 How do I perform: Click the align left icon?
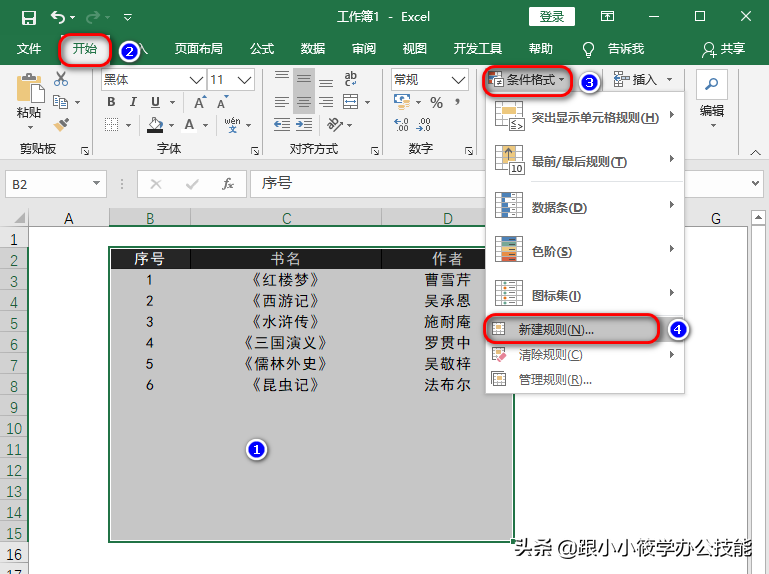click(x=282, y=102)
